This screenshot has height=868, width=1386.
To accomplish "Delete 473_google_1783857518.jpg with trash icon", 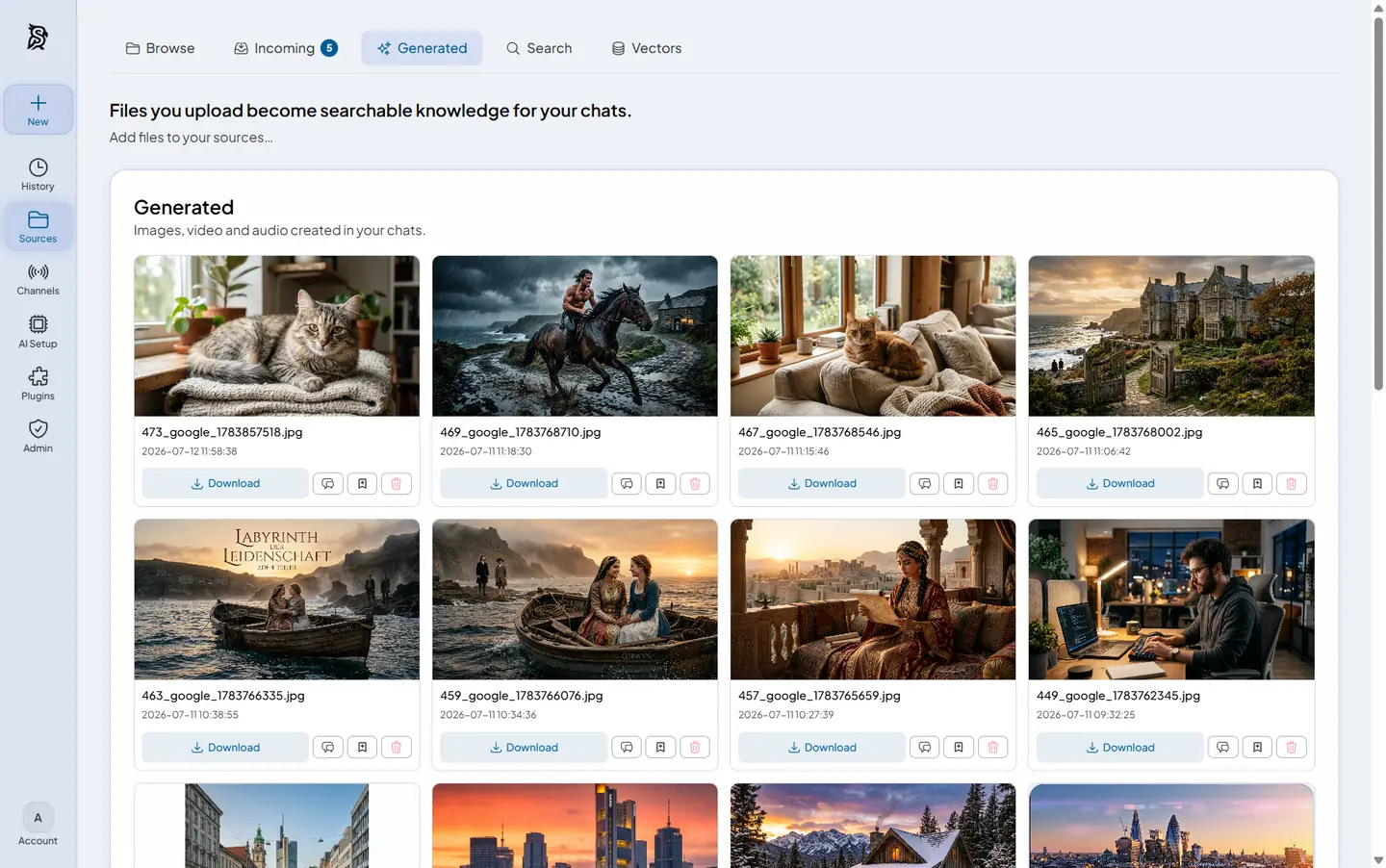I will tap(396, 483).
